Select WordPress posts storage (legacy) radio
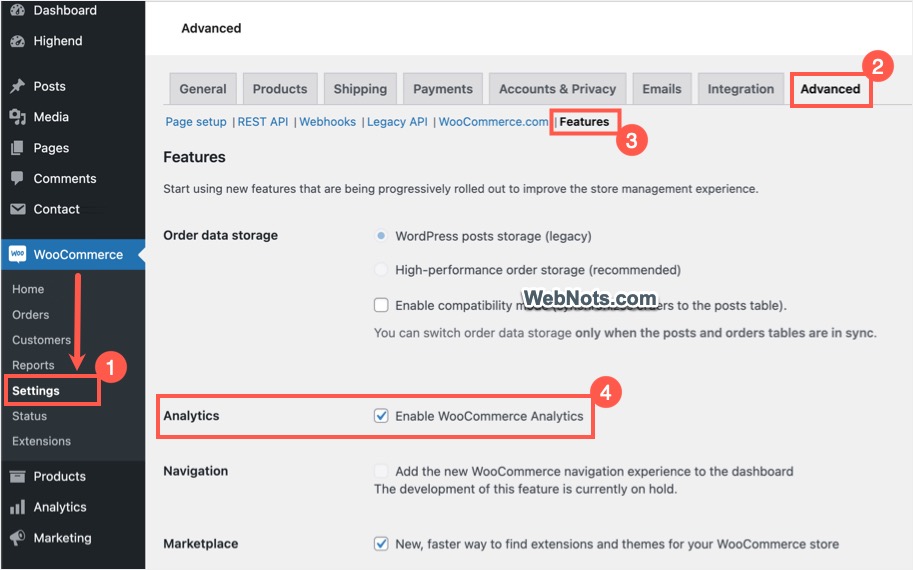Image resolution: width=913 pixels, height=570 pixels. [381, 236]
